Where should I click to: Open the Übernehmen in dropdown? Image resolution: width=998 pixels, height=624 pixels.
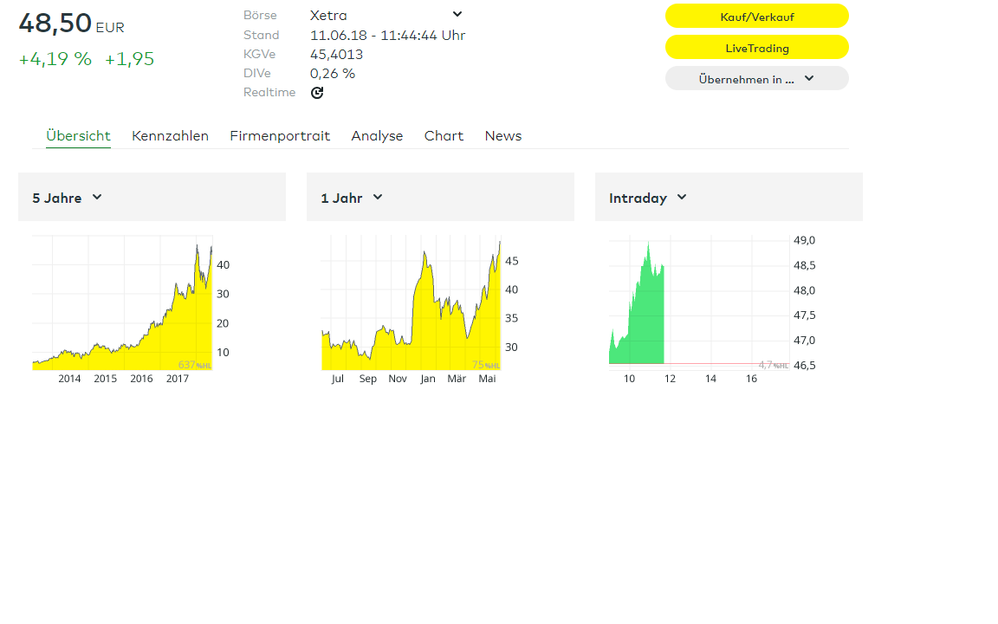point(757,79)
